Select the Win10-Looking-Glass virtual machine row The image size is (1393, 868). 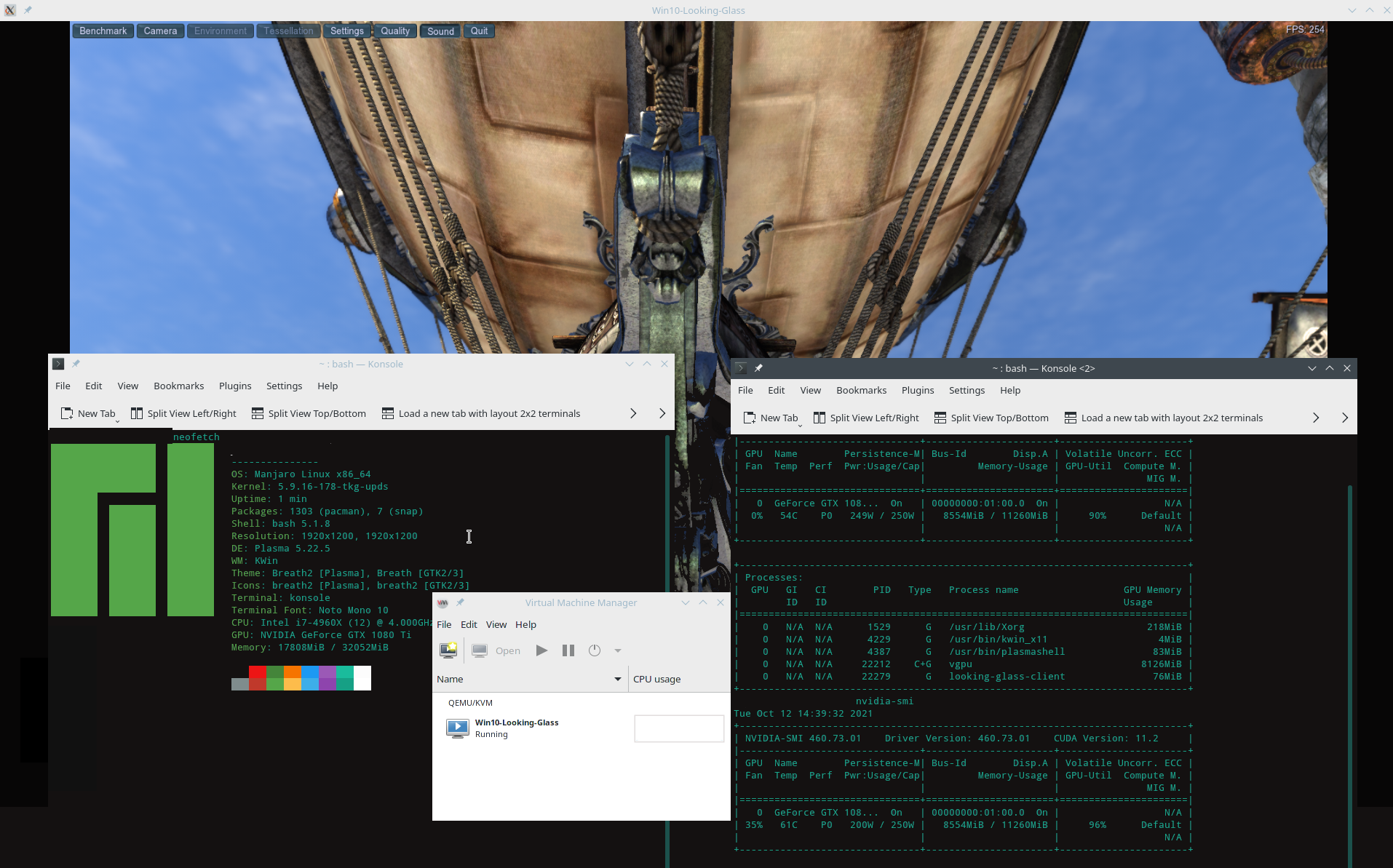pyautogui.click(x=581, y=728)
